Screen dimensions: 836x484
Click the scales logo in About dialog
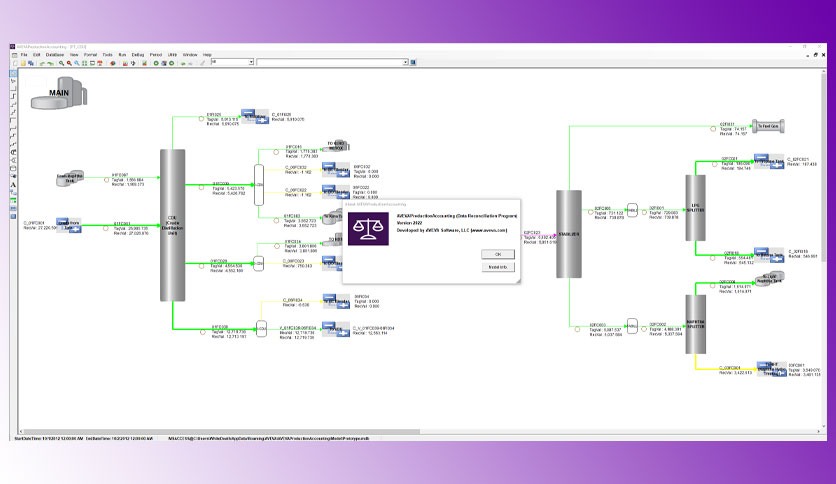click(368, 229)
